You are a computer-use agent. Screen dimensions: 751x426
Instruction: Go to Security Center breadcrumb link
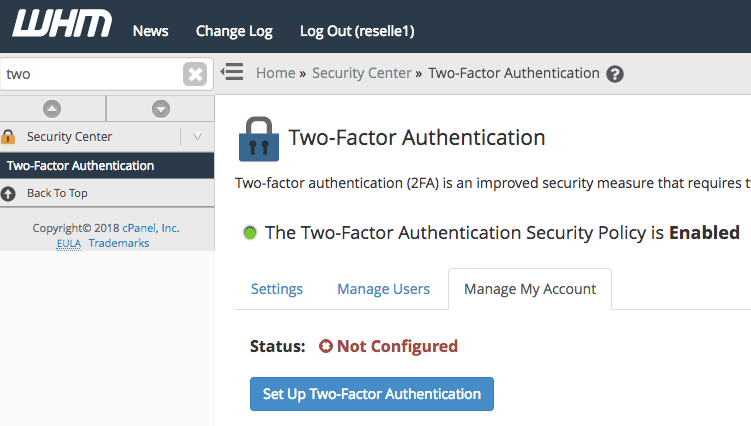coord(362,73)
